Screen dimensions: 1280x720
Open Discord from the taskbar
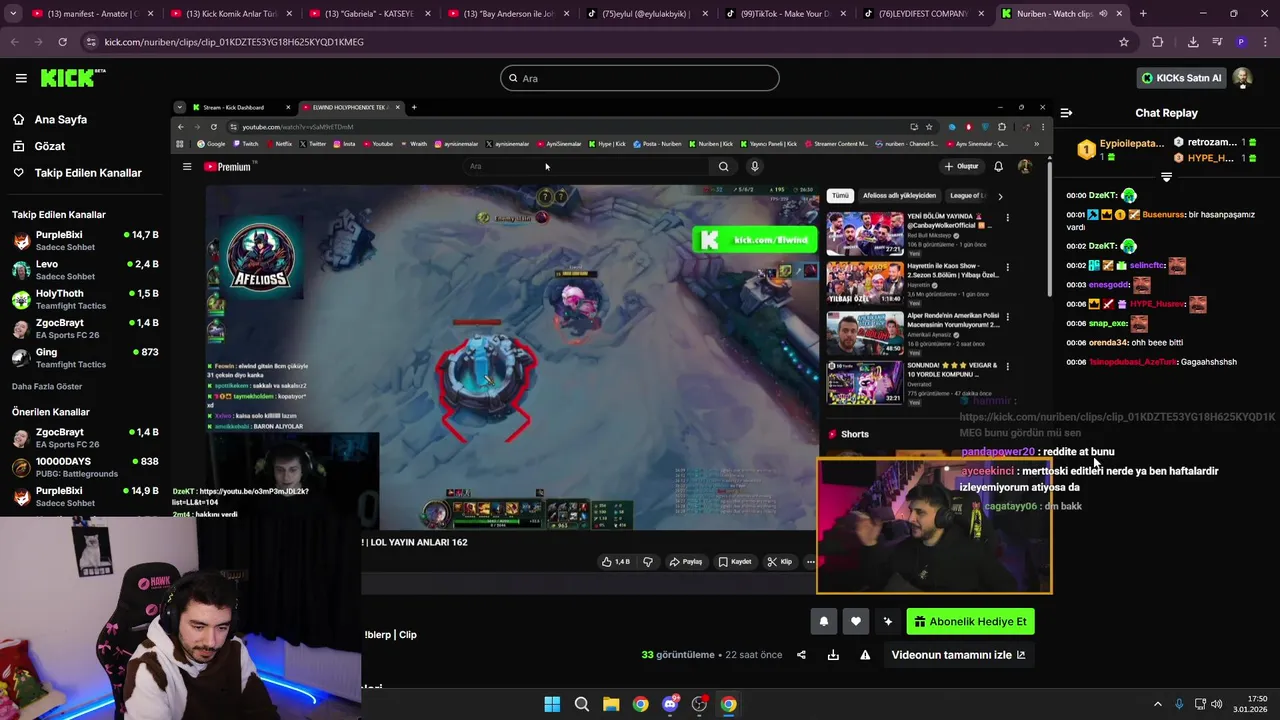[x=670, y=704]
